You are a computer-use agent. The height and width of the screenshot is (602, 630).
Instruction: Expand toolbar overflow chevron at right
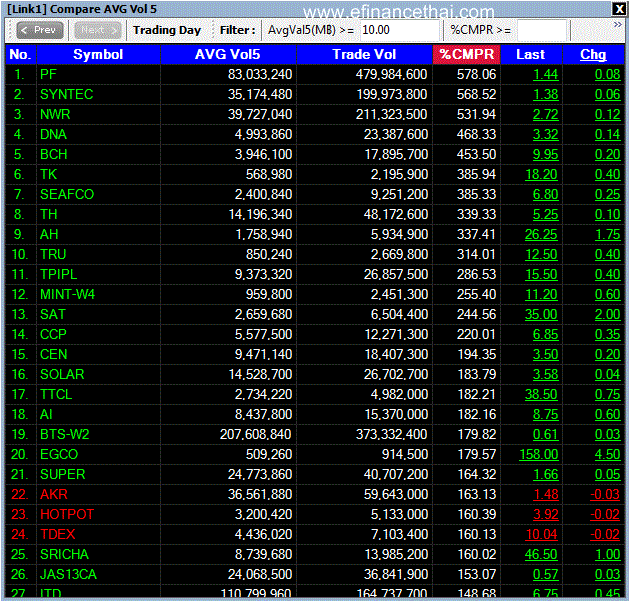pos(617,25)
